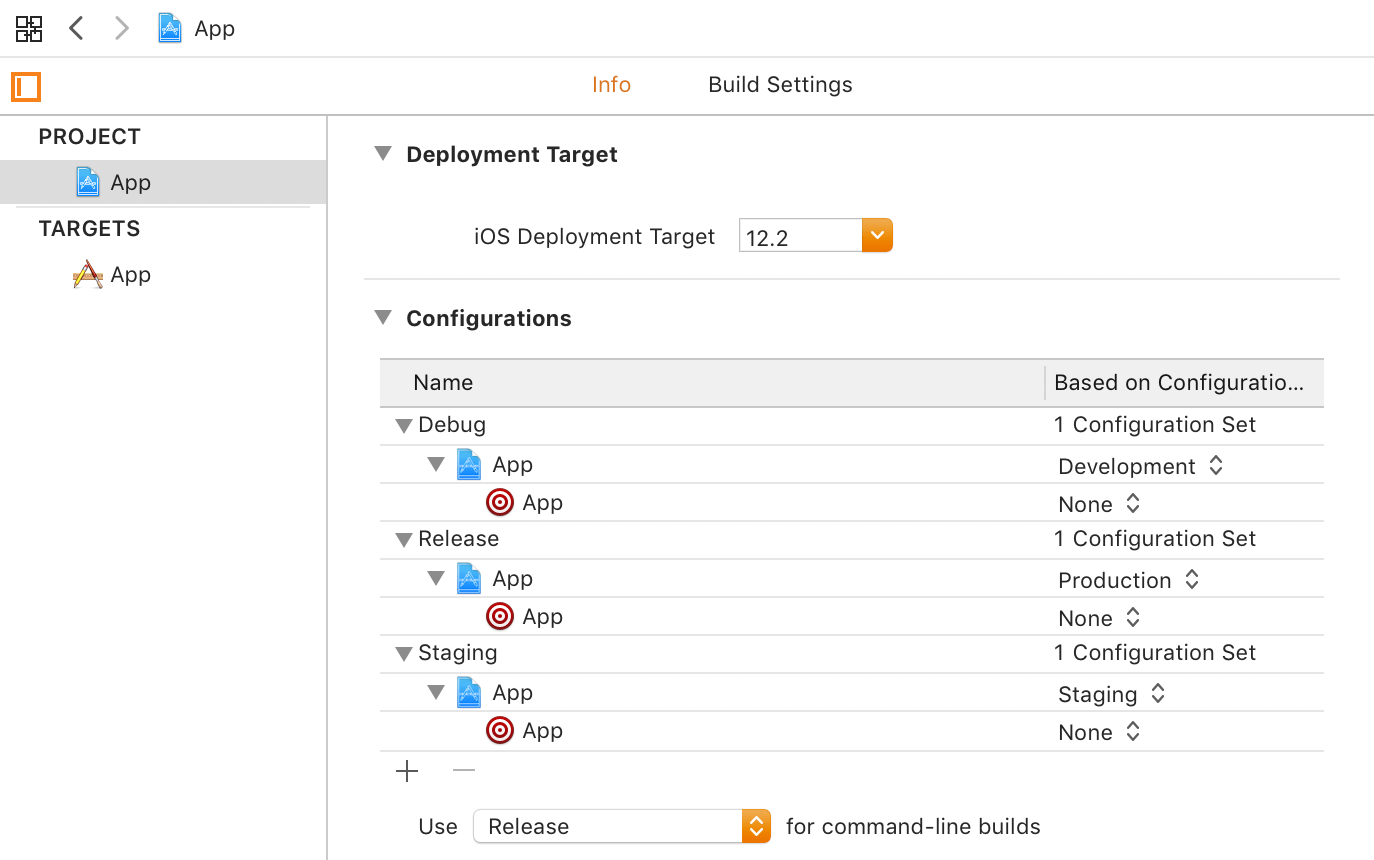Switch to the Build Settings tab
The image size is (1374, 860).
[780, 85]
